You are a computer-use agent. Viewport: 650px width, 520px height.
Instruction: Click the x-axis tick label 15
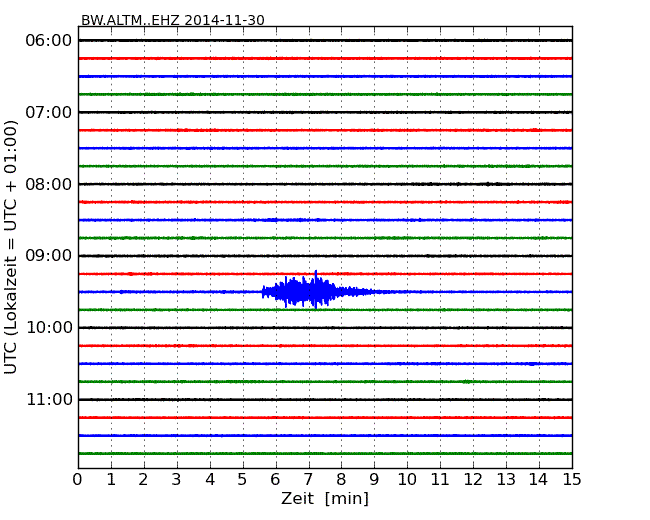click(572, 479)
